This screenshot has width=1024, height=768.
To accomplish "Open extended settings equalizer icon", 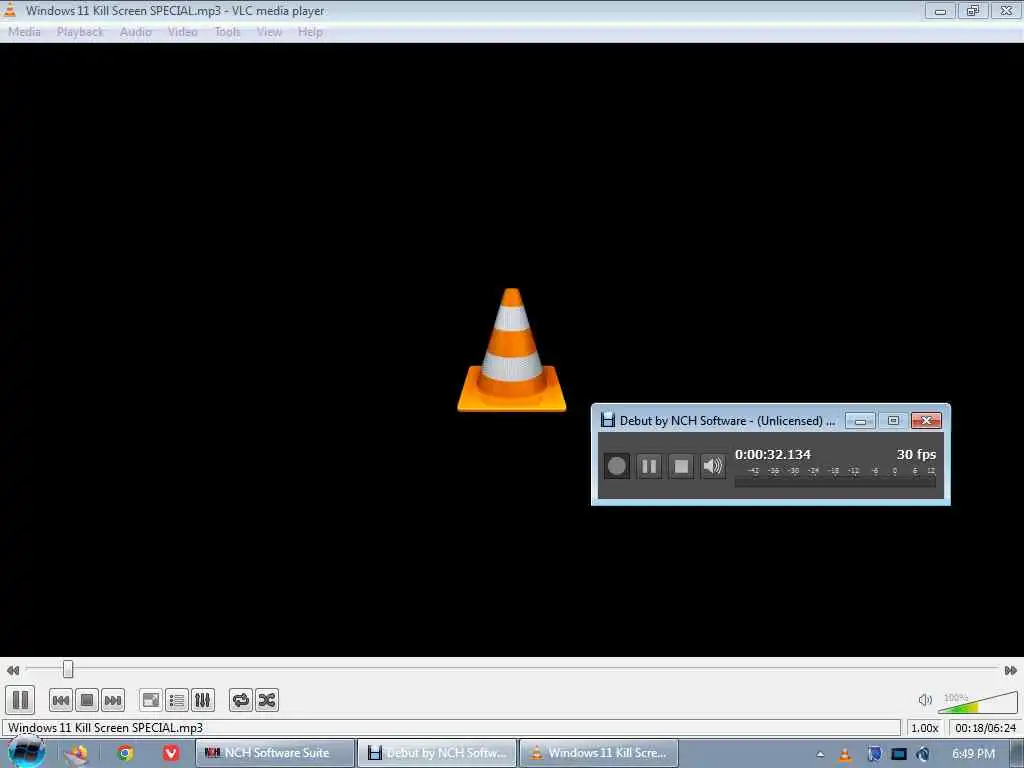I will (x=203, y=700).
